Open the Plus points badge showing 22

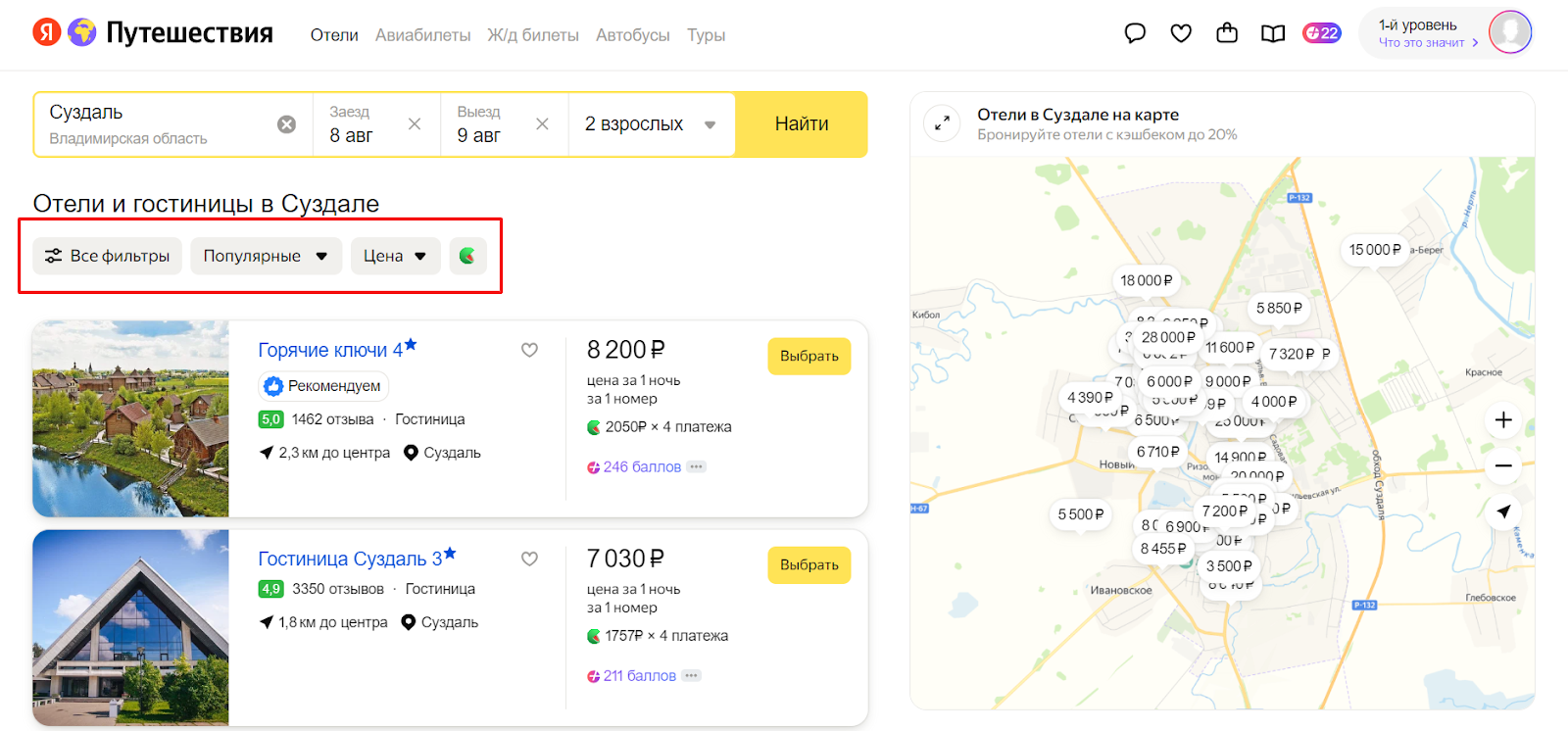point(1321,33)
